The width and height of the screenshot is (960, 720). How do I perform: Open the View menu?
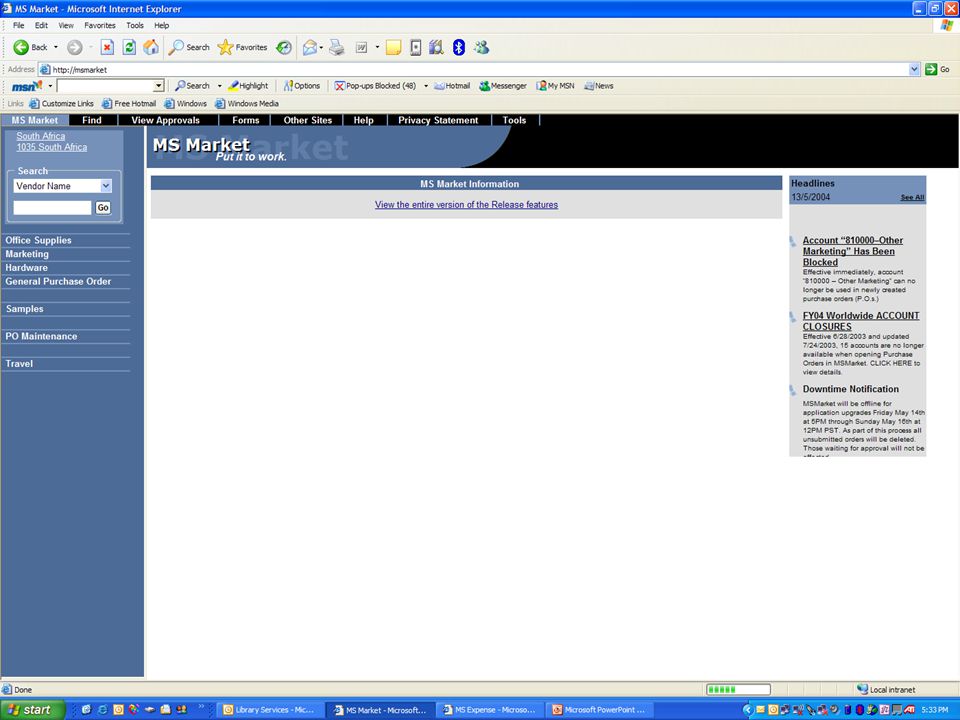(x=66, y=25)
